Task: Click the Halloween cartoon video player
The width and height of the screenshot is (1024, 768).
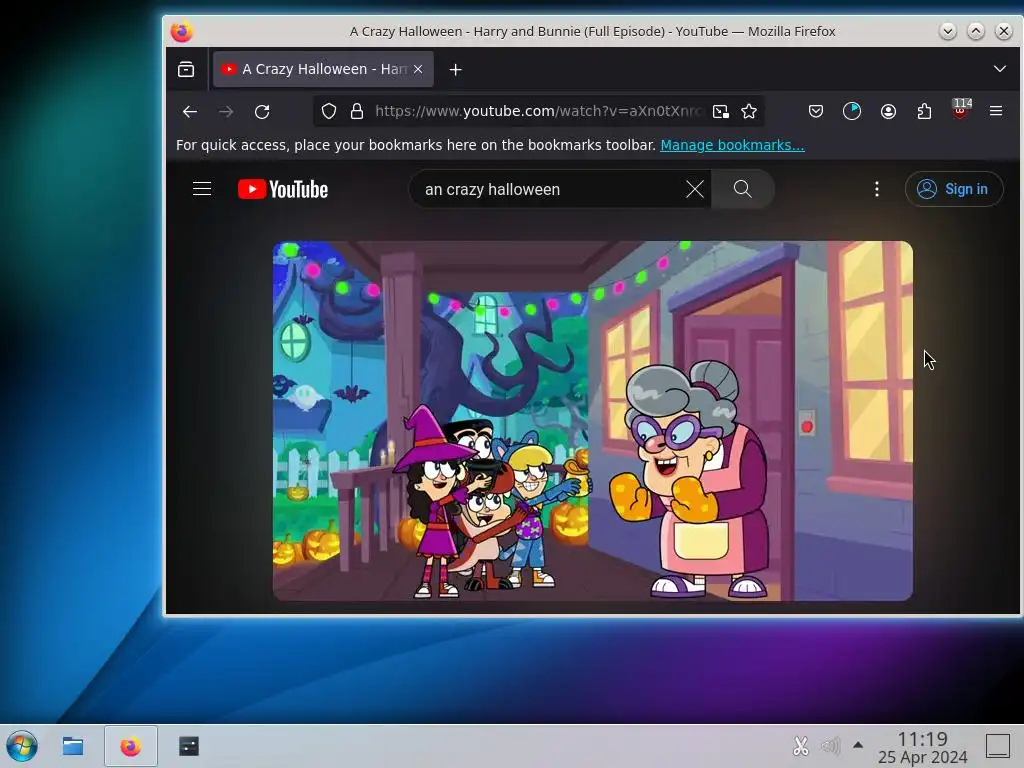Action: 592,421
